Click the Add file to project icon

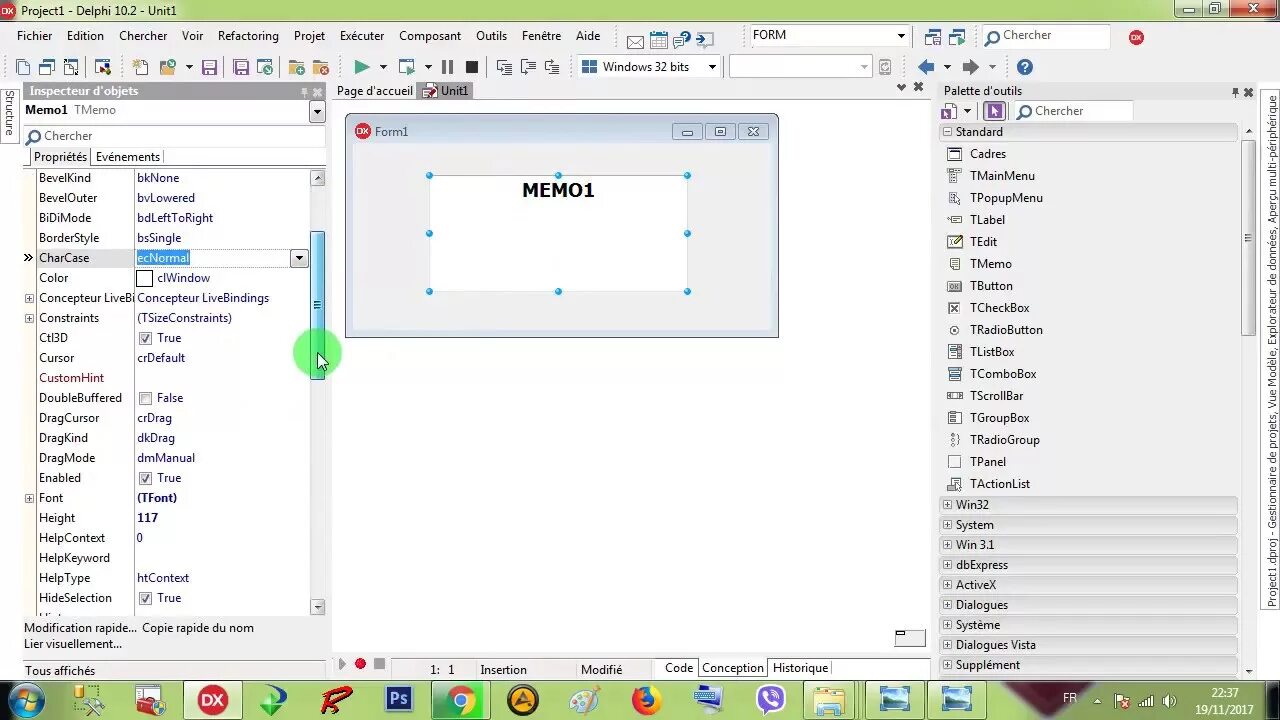(297, 67)
